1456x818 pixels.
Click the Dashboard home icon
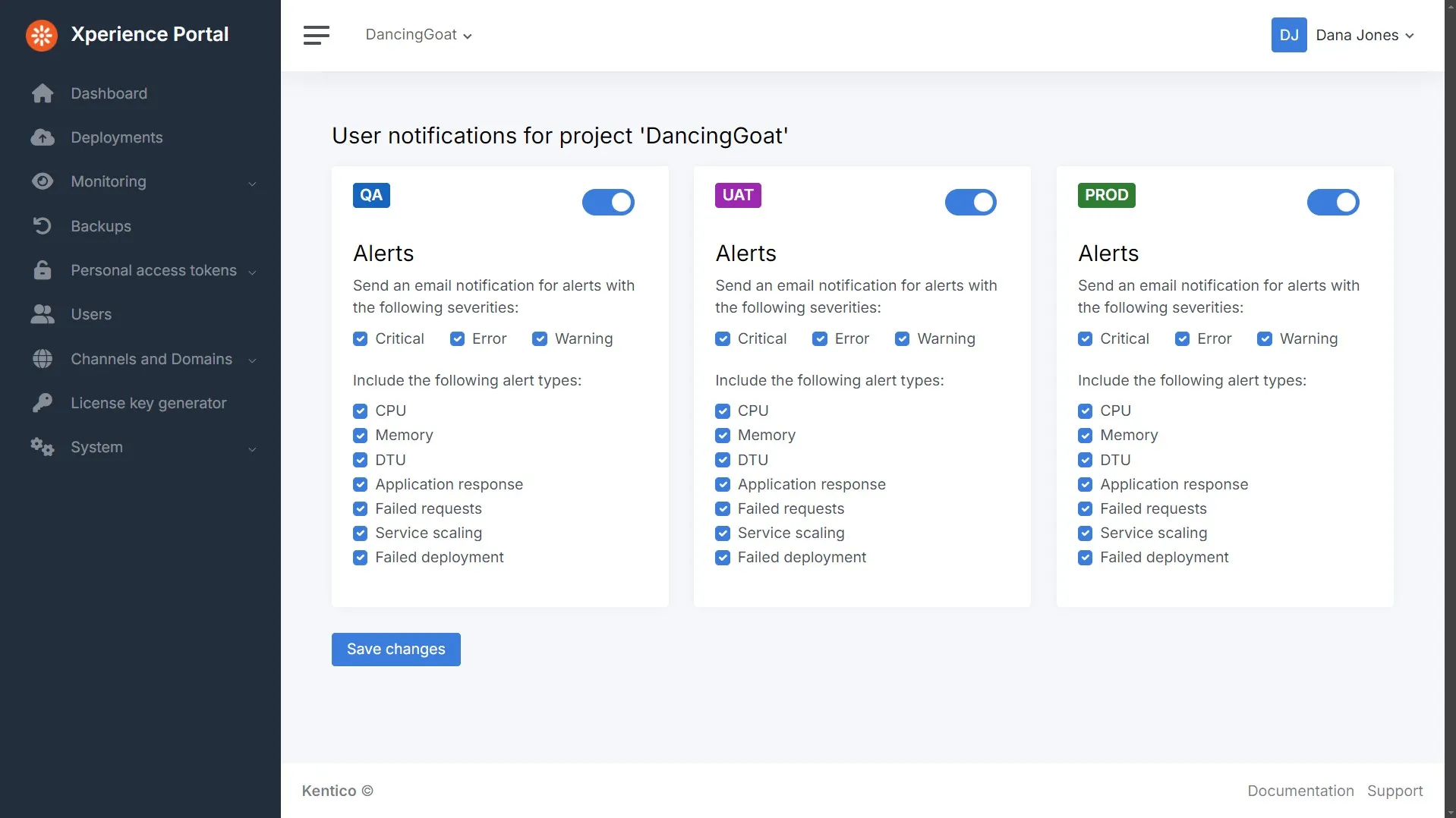(x=43, y=93)
